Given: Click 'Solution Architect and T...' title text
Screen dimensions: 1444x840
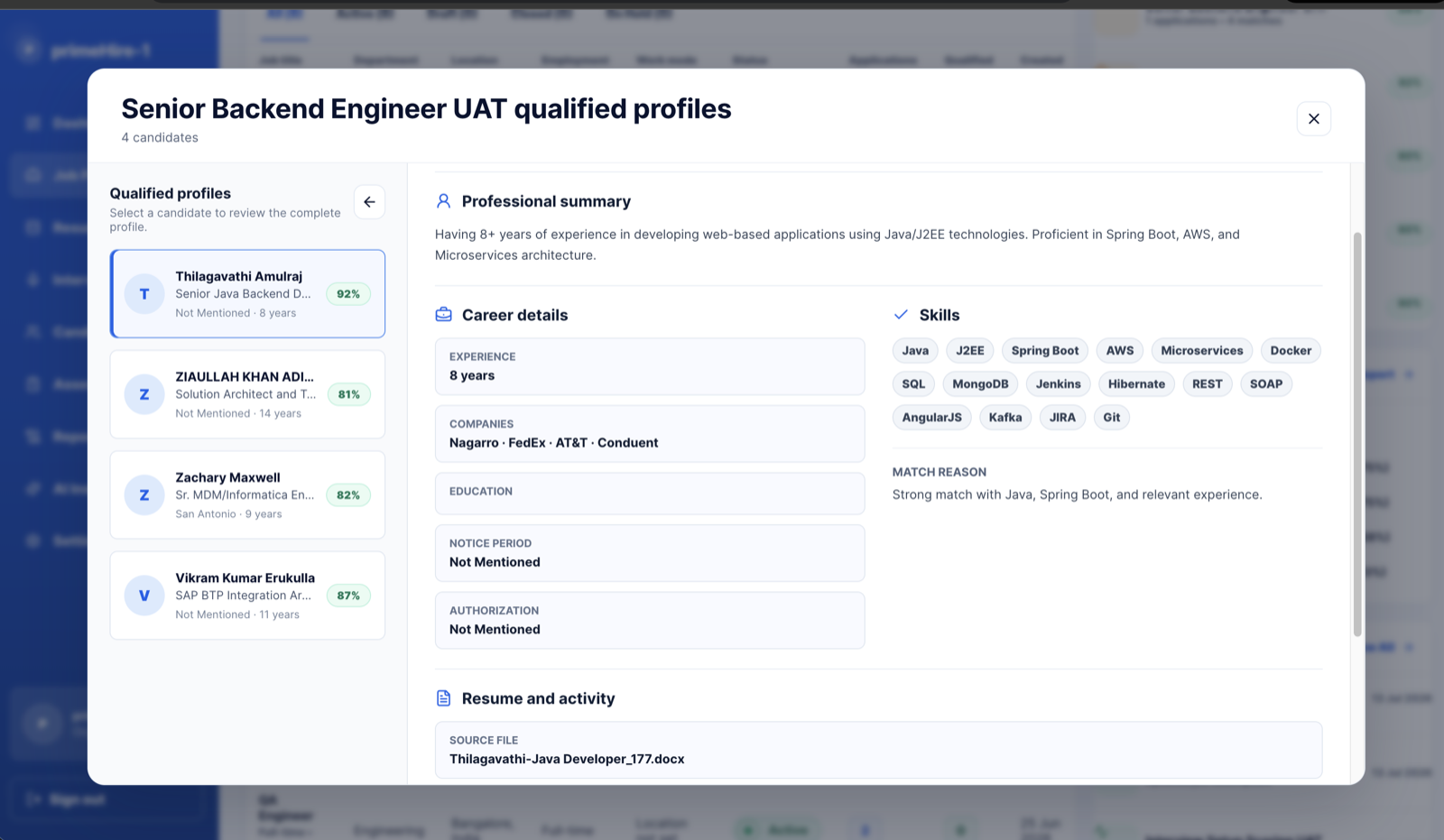Looking at the screenshot, I should tap(245, 394).
